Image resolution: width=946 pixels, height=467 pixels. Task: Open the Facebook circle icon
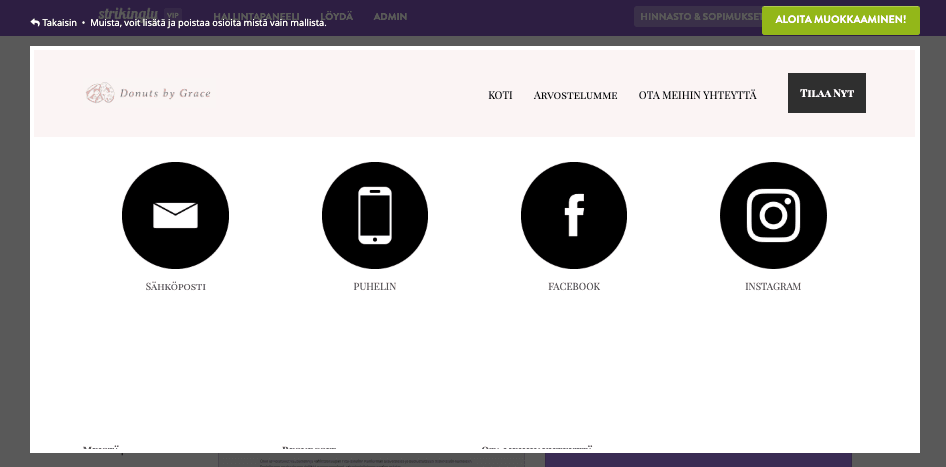point(574,215)
